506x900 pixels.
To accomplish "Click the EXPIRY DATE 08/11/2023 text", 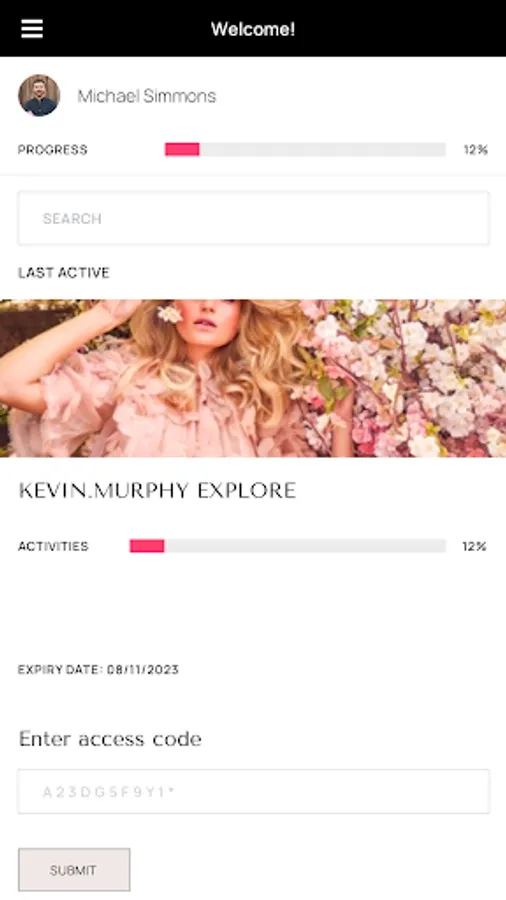I will point(98,669).
